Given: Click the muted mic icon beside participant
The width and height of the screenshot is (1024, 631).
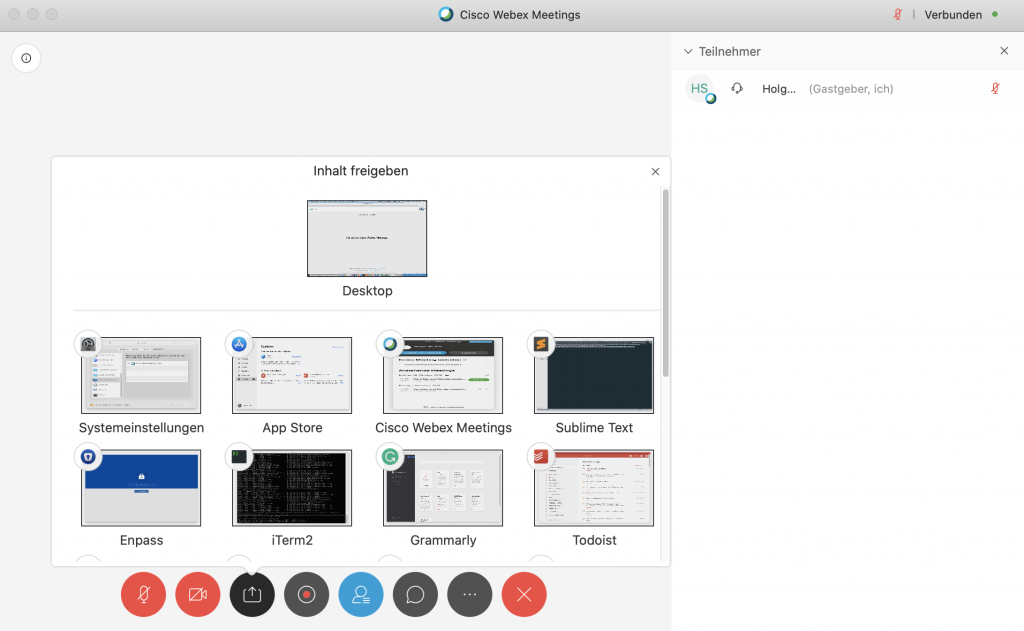Looking at the screenshot, I should (994, 89).
